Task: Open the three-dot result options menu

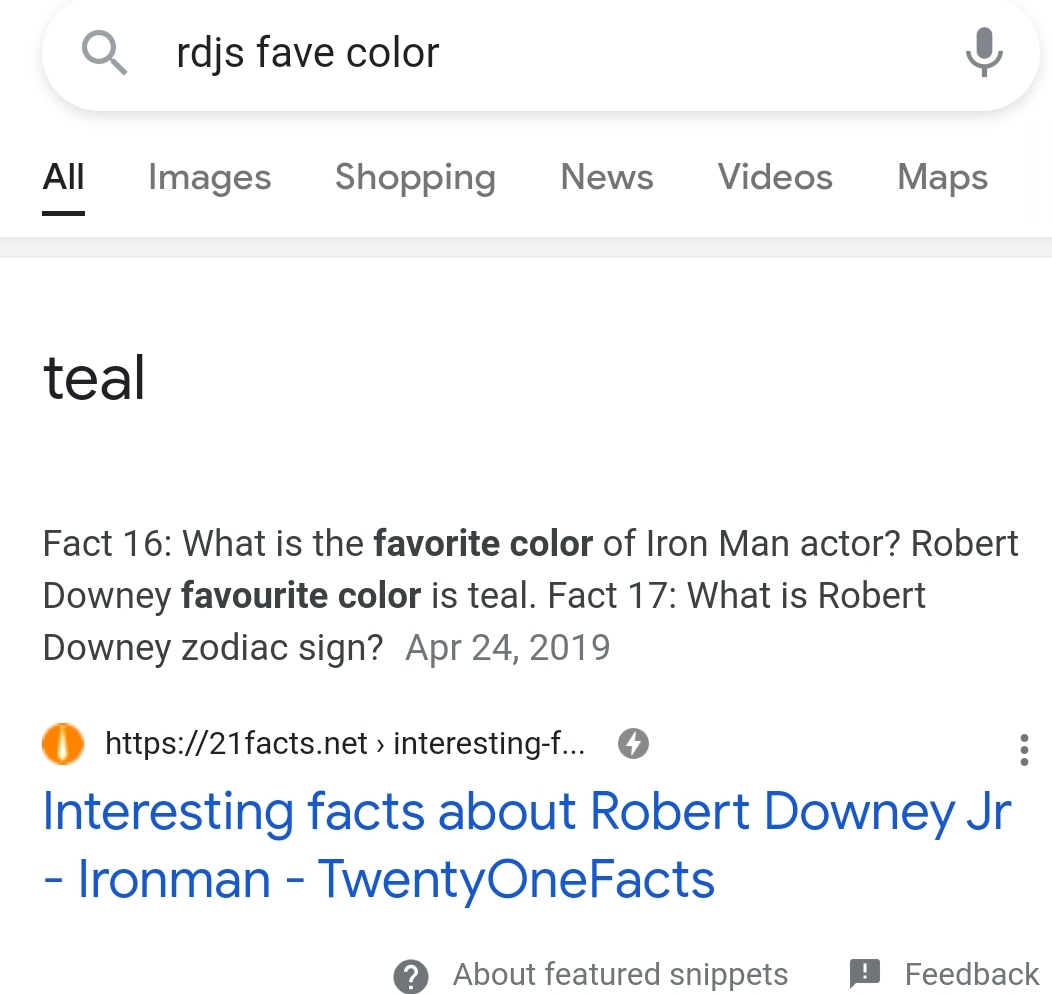Action: pyautogui.click(x=1024, y=750)
